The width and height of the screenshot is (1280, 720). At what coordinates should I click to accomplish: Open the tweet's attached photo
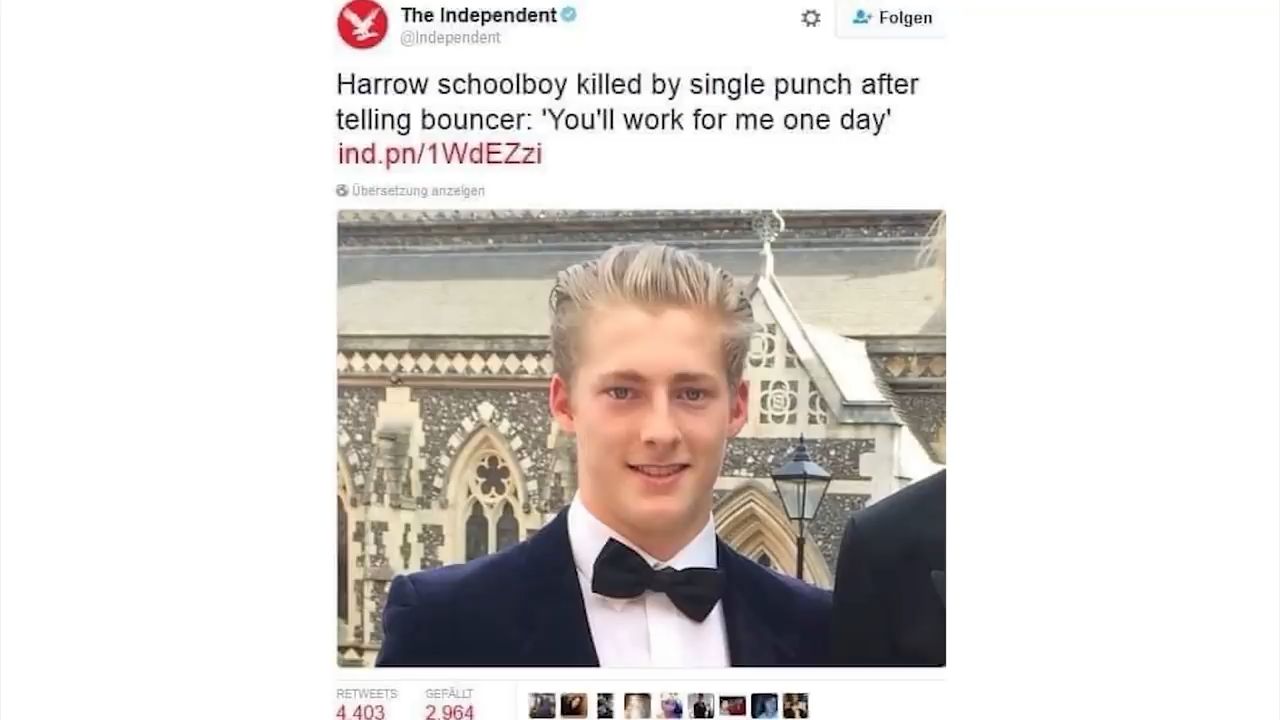(x=641, y=438)
